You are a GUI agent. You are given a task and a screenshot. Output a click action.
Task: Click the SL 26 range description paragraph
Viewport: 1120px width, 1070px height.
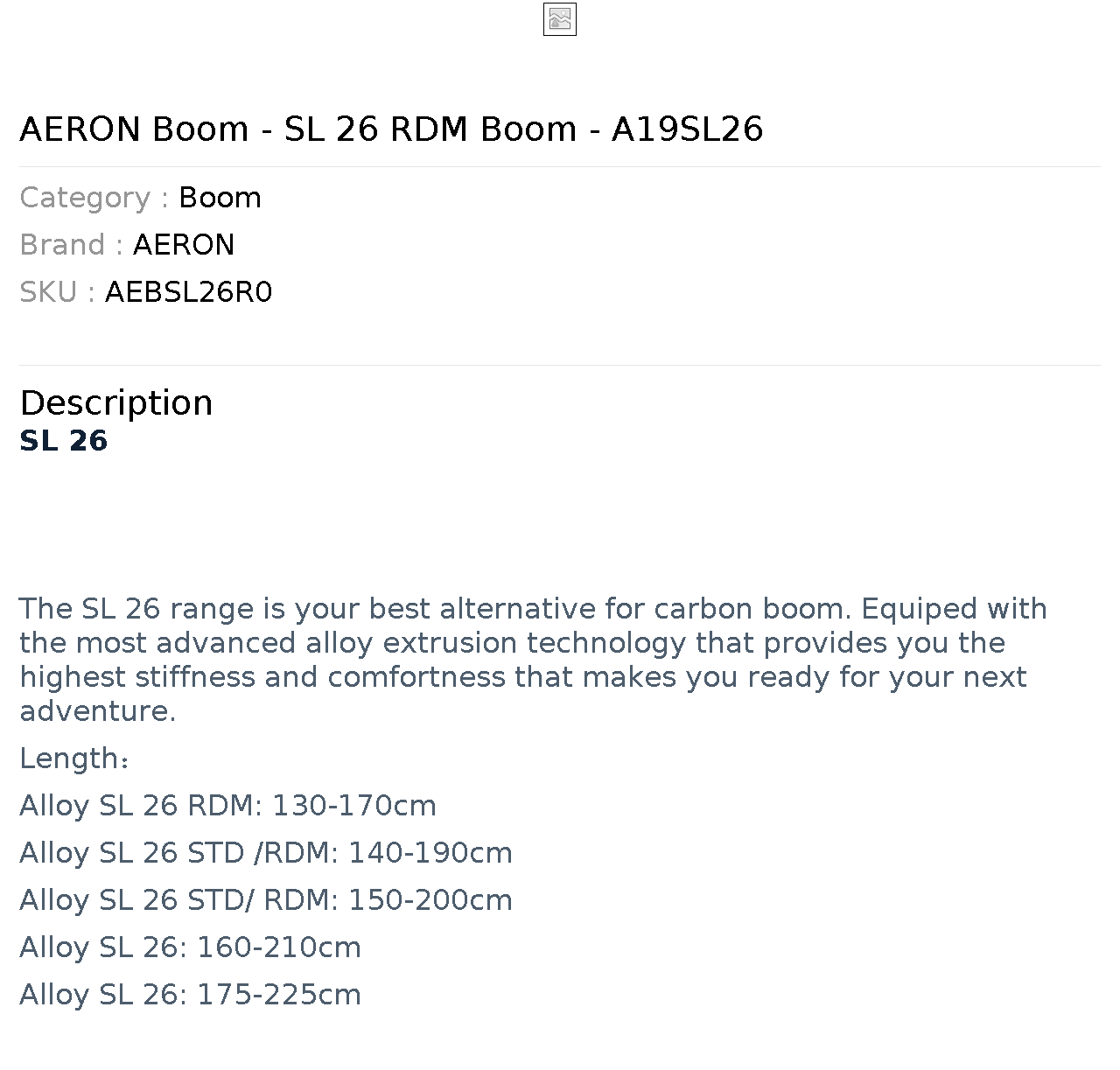[534, 660]
